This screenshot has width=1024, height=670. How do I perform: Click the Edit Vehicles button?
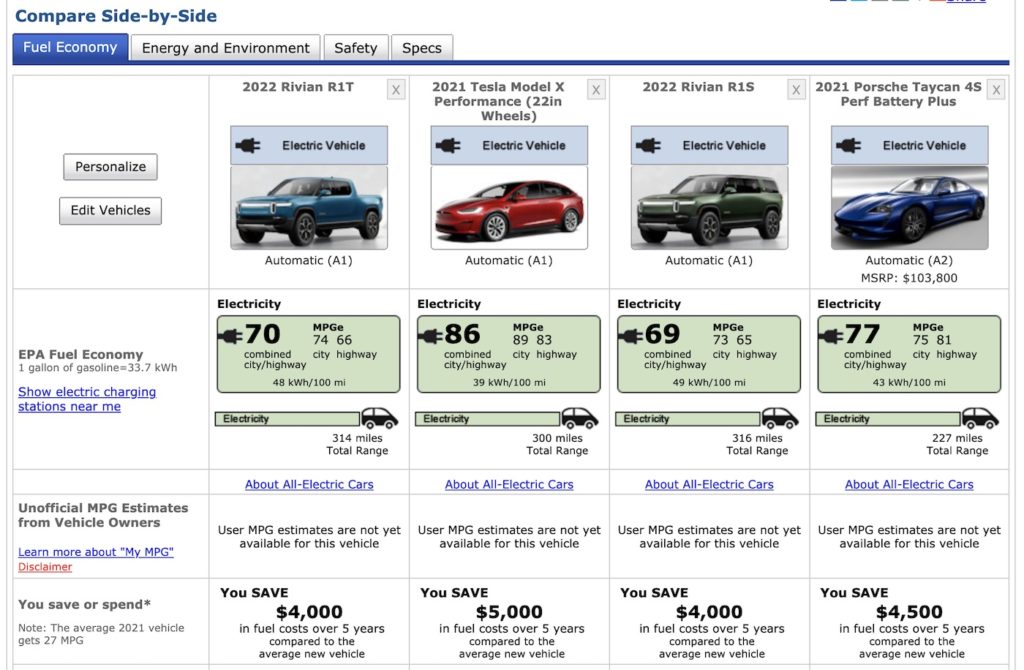click(110, 211)
